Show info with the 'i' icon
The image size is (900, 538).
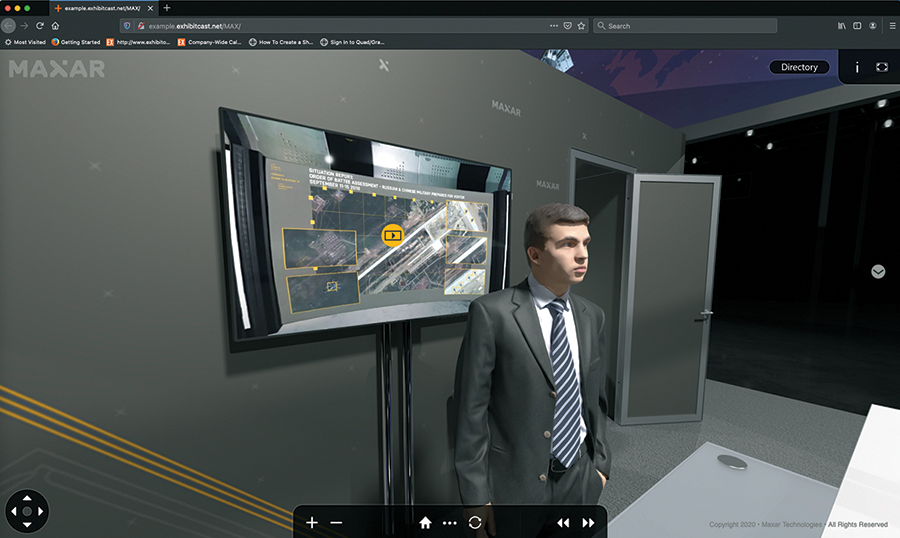857,67
